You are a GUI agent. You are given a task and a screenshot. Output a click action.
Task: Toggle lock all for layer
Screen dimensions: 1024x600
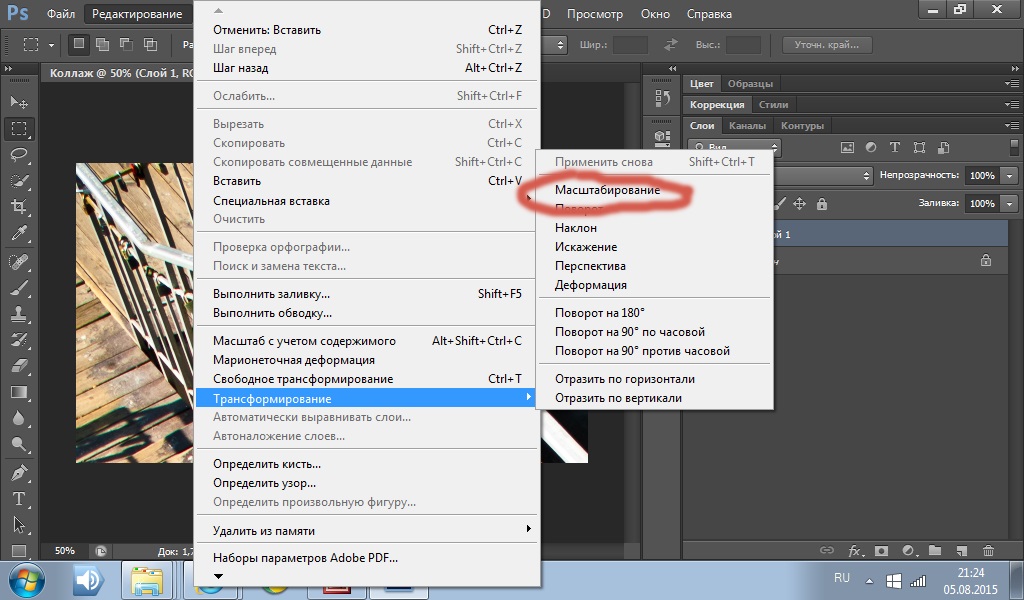[x=822, y=204]
